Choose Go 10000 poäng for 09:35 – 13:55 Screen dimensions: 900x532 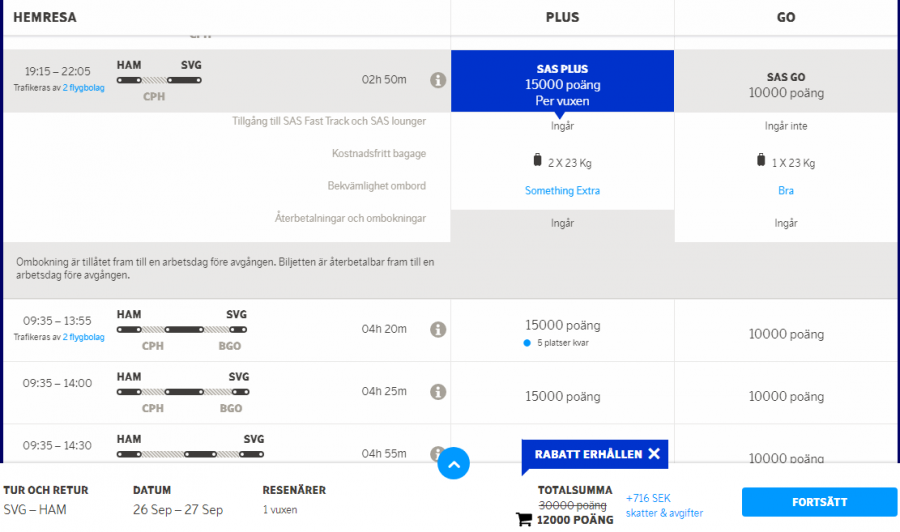click(x=786, y=334)
